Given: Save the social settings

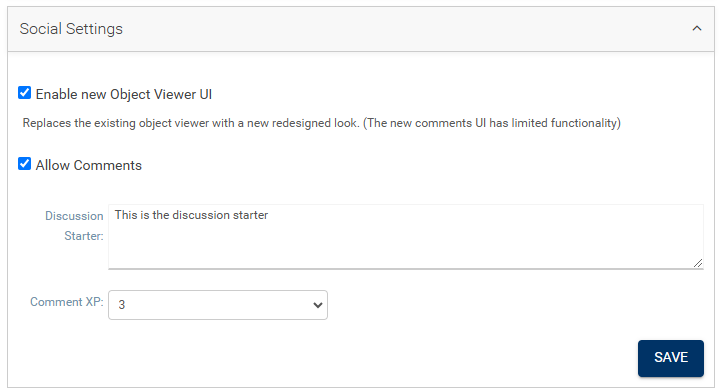Looking at the screenshot, I should click(x=670, y=358).
